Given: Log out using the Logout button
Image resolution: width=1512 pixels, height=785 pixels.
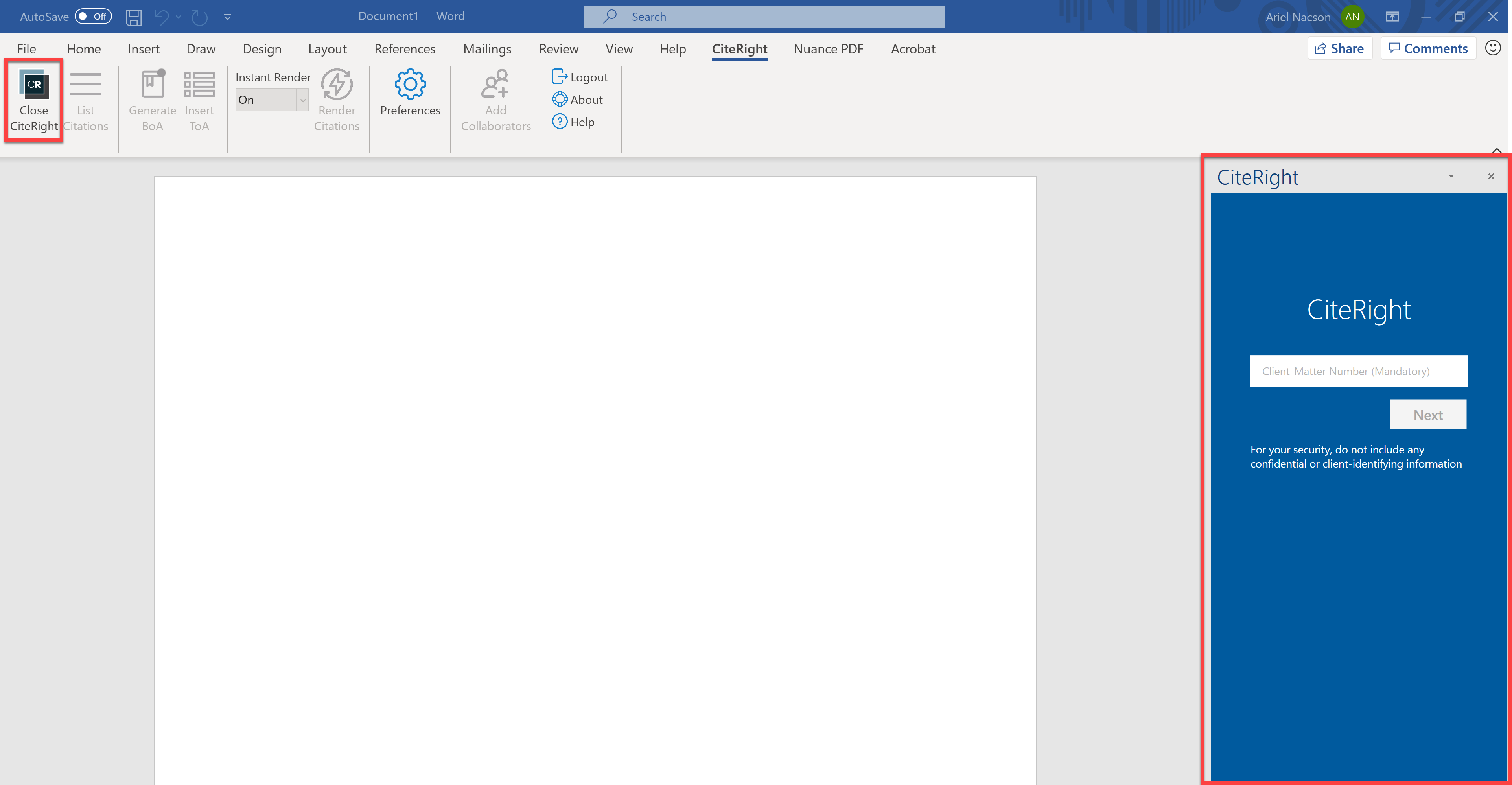Looking at the screenshot, I should click(580, 77).
